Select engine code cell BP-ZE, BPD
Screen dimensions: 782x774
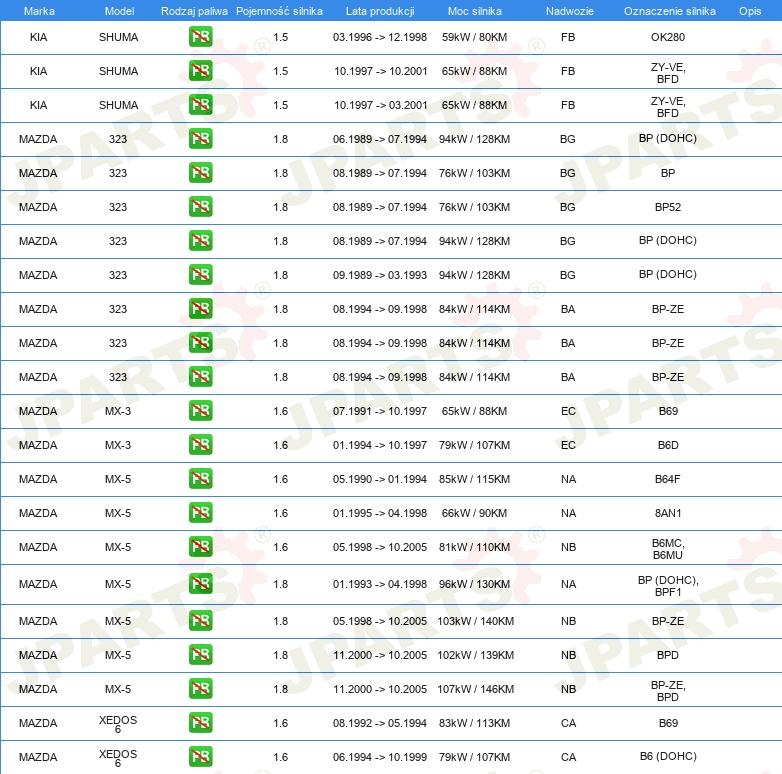pos(668,690)
